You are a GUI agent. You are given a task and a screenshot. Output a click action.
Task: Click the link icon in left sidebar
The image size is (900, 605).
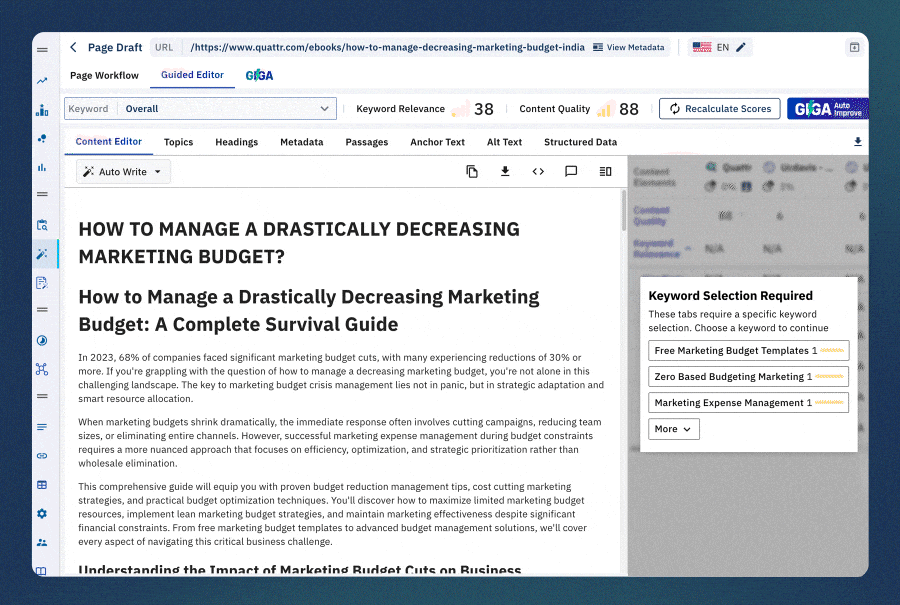point(42,455)
